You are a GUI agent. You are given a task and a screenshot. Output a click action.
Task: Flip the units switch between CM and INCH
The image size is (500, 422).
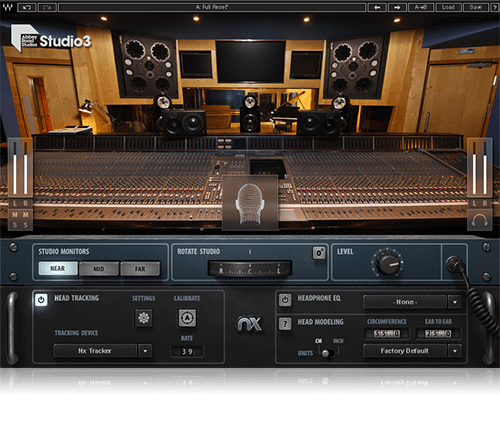click(x=328, y=352)
